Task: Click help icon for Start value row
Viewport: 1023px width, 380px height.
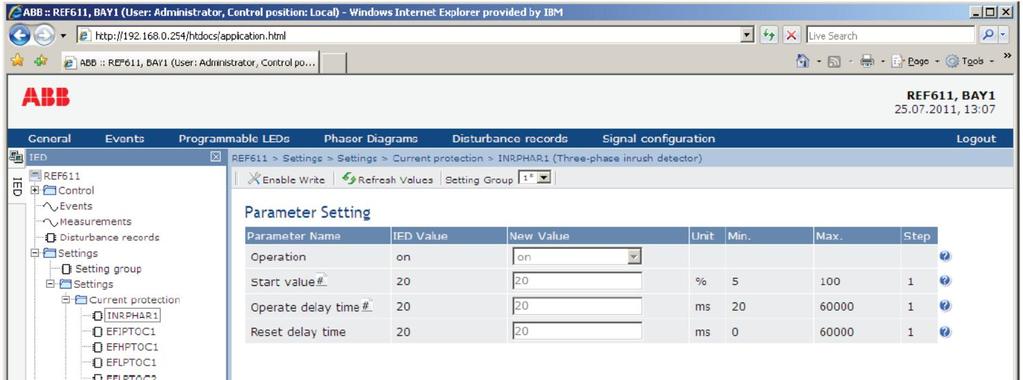Action: tap(945, 281)
